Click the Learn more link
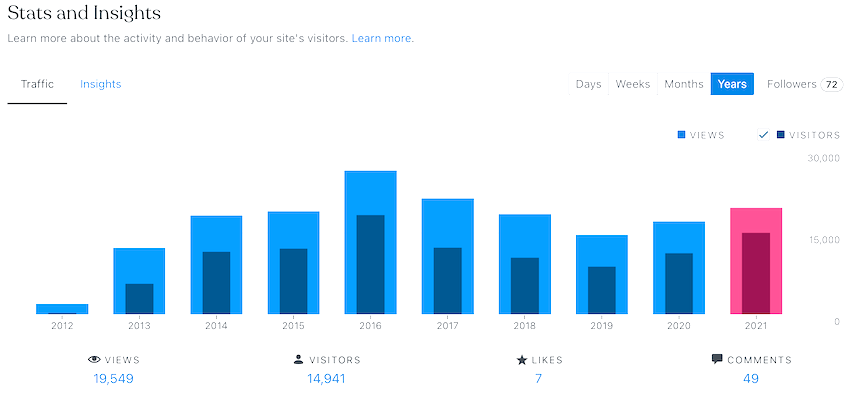 tap(382, 39)
